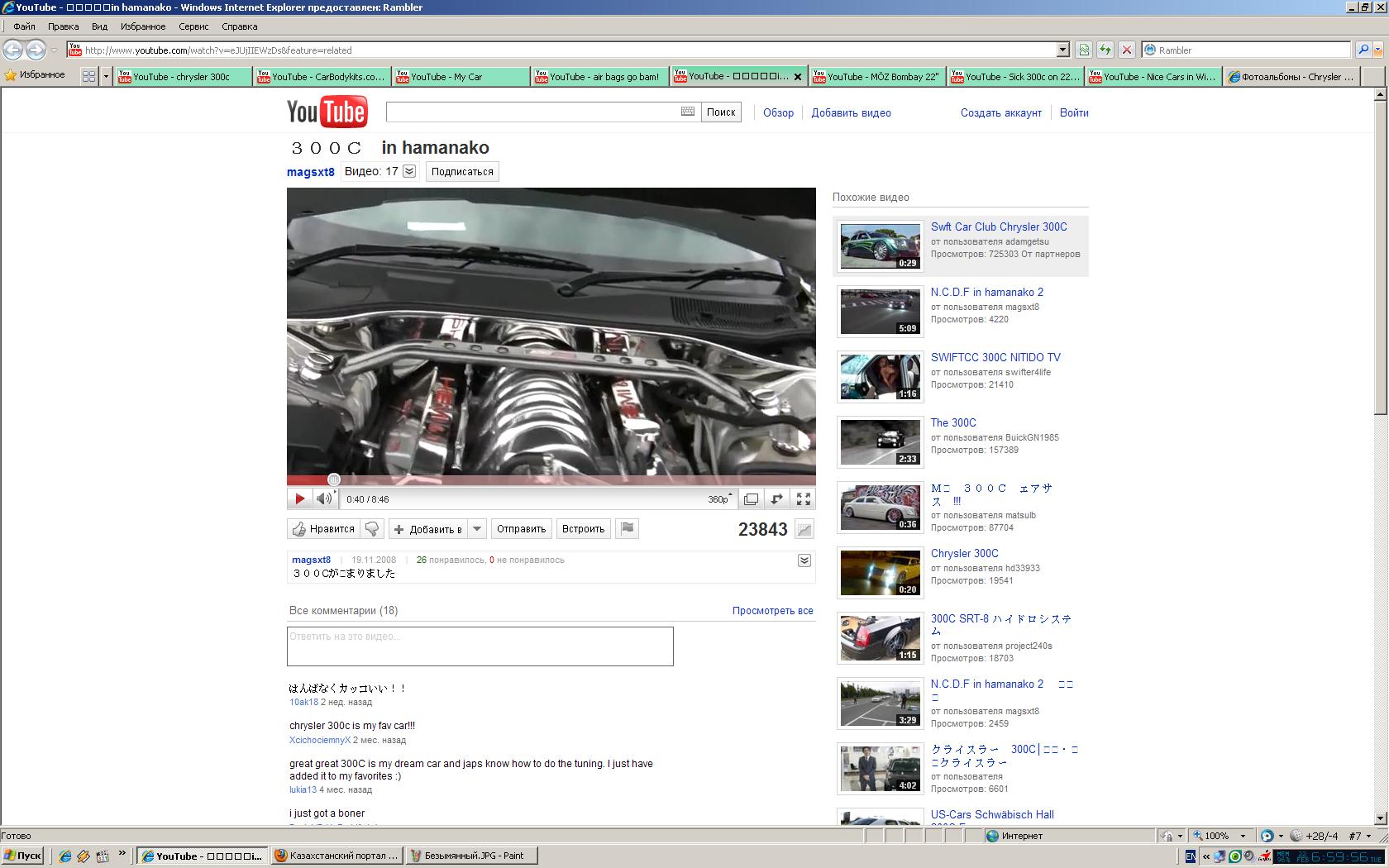Switch to the YouTube - air bags go bam! tab
Viewport: 1389px width, 868px height.
599,77
